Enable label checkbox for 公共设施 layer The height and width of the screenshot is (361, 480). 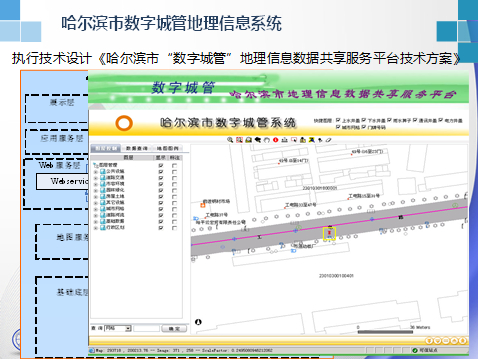tap(174, 172)
